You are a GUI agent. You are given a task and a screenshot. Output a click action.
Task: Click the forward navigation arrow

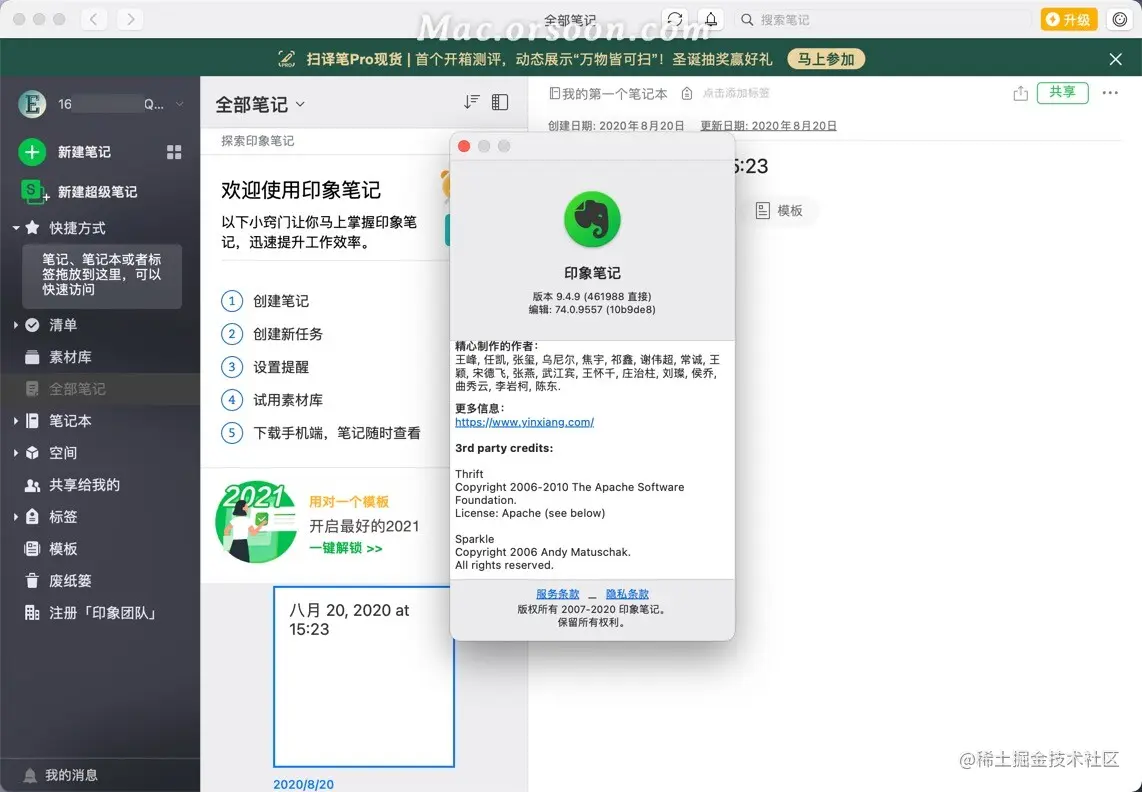click(130, 20)
